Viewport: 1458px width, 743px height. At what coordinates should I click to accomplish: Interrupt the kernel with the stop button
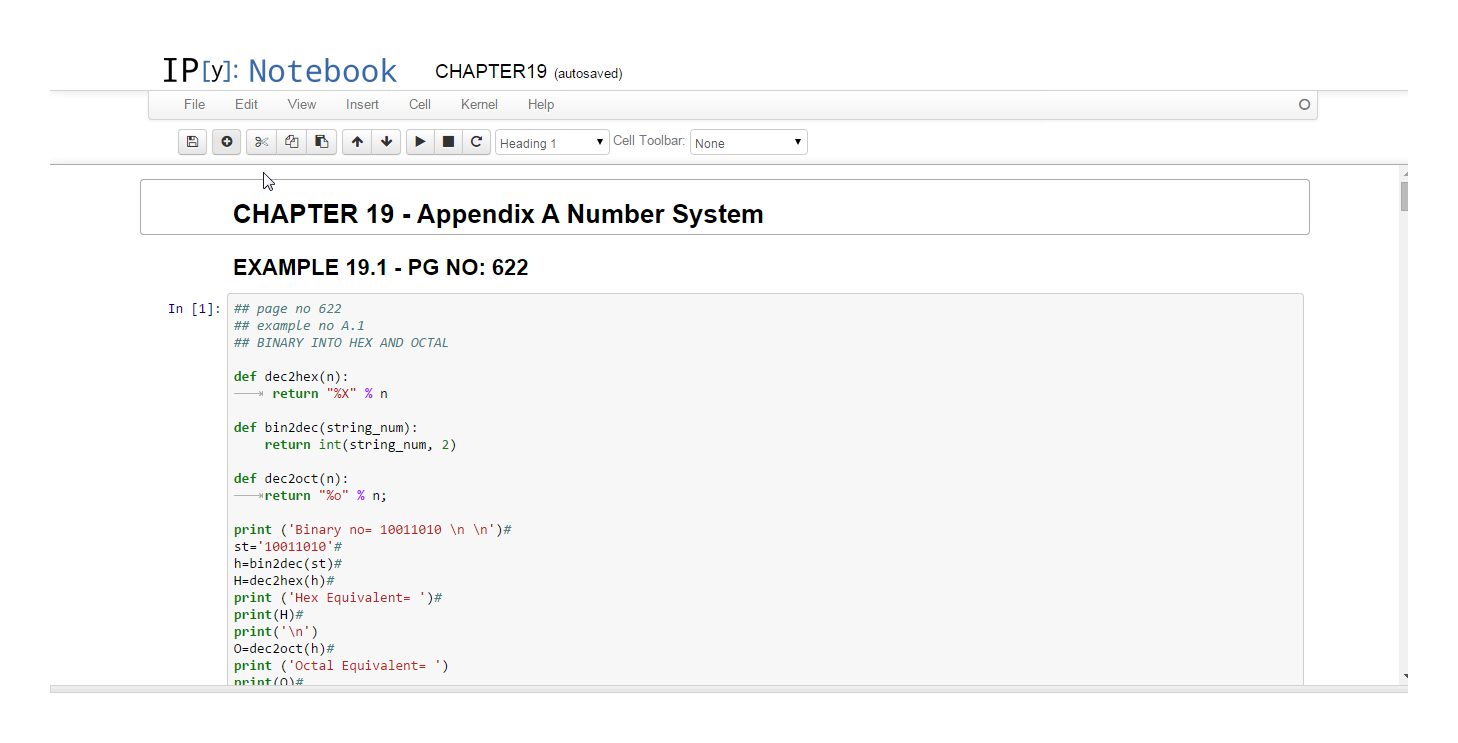448,142
